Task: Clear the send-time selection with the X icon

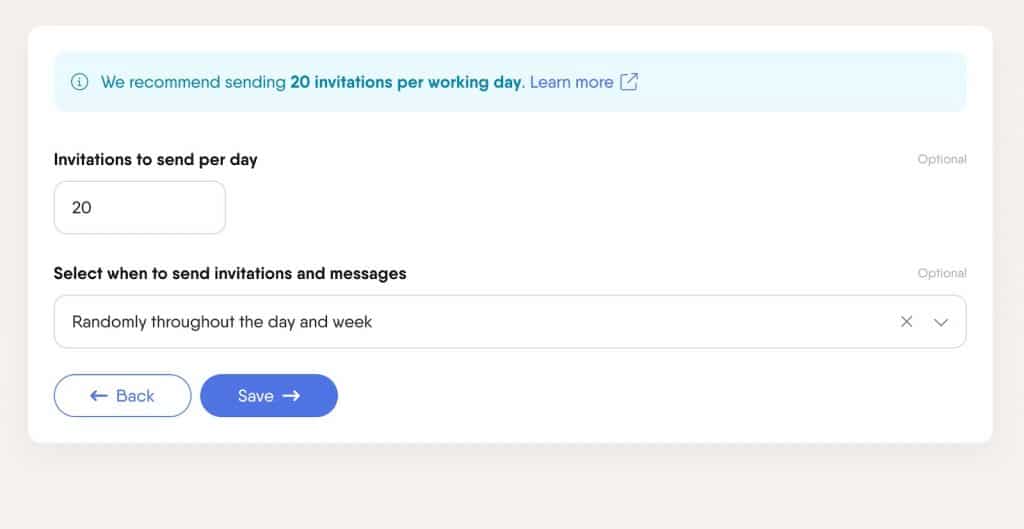Action: [906, 321]
